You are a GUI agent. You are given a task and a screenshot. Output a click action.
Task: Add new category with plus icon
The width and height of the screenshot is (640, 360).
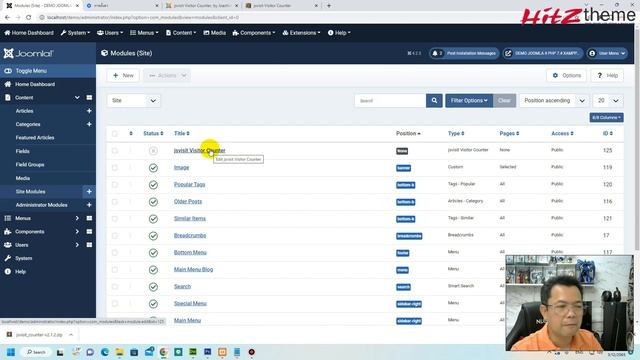tap(89, 124)
